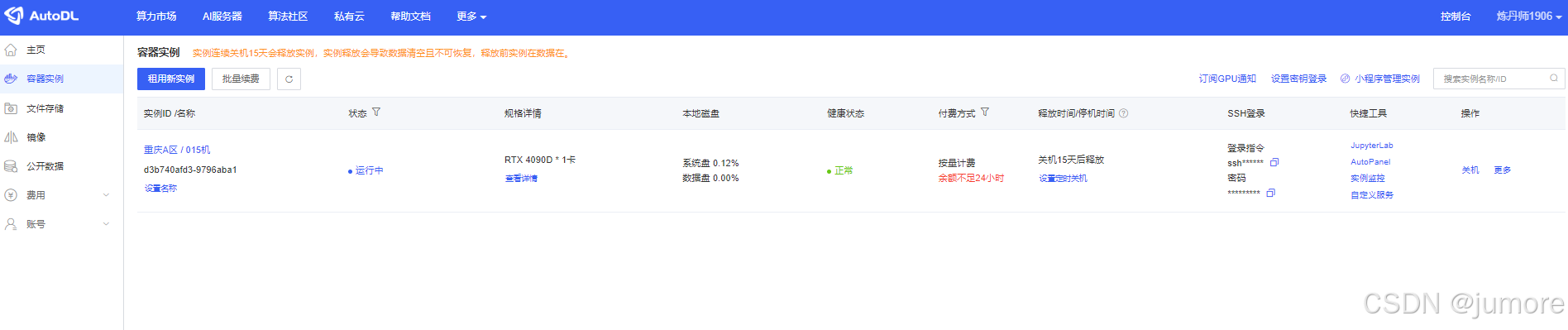Click the 系统盘 0.12% value
This screenshot has height=330, width=1568.
pos(710,163)
